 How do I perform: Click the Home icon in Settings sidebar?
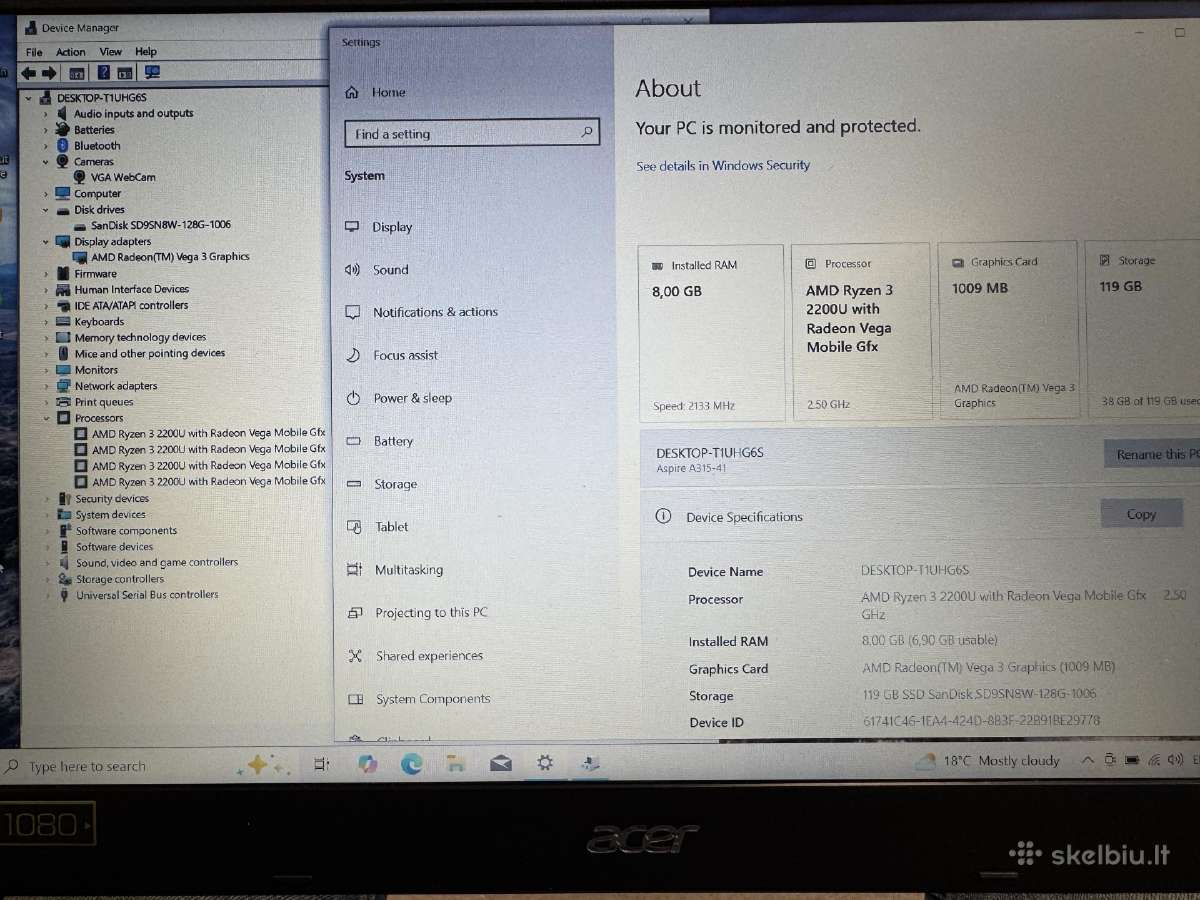point(352,92)
